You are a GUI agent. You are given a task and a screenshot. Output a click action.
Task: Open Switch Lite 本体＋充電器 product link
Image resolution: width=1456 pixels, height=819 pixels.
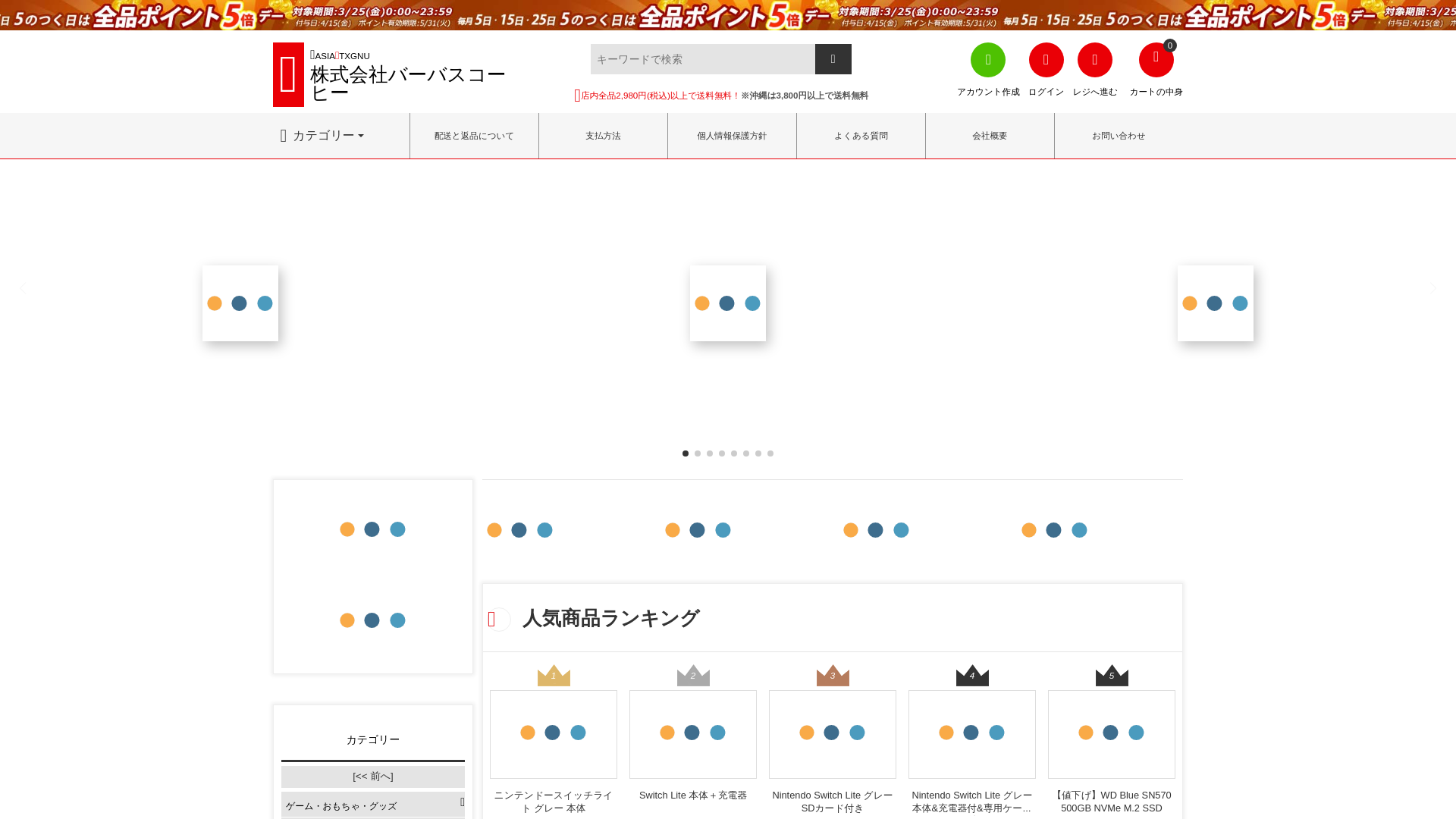(x=693, y=795)
